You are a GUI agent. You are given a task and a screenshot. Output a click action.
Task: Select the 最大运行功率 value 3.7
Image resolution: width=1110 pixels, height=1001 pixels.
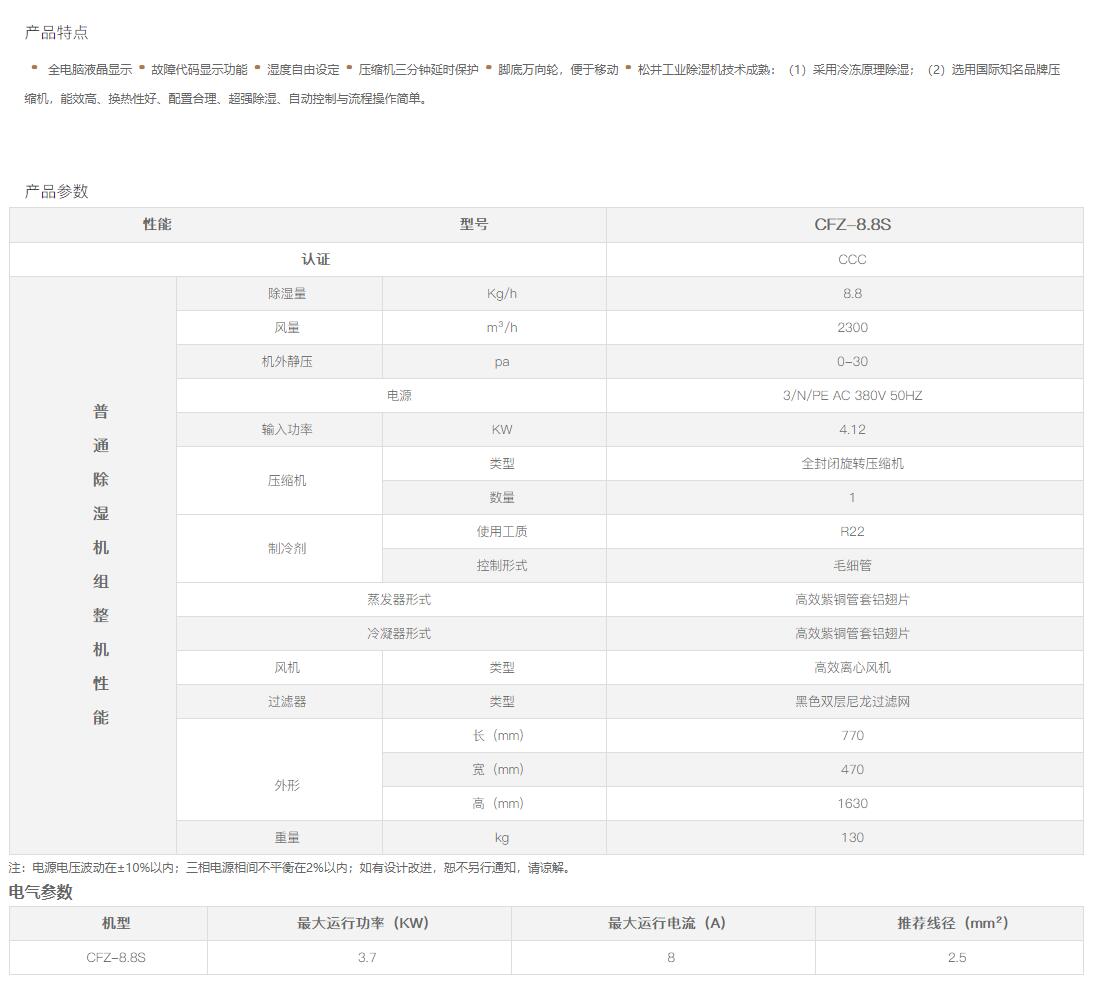point(367,957)
